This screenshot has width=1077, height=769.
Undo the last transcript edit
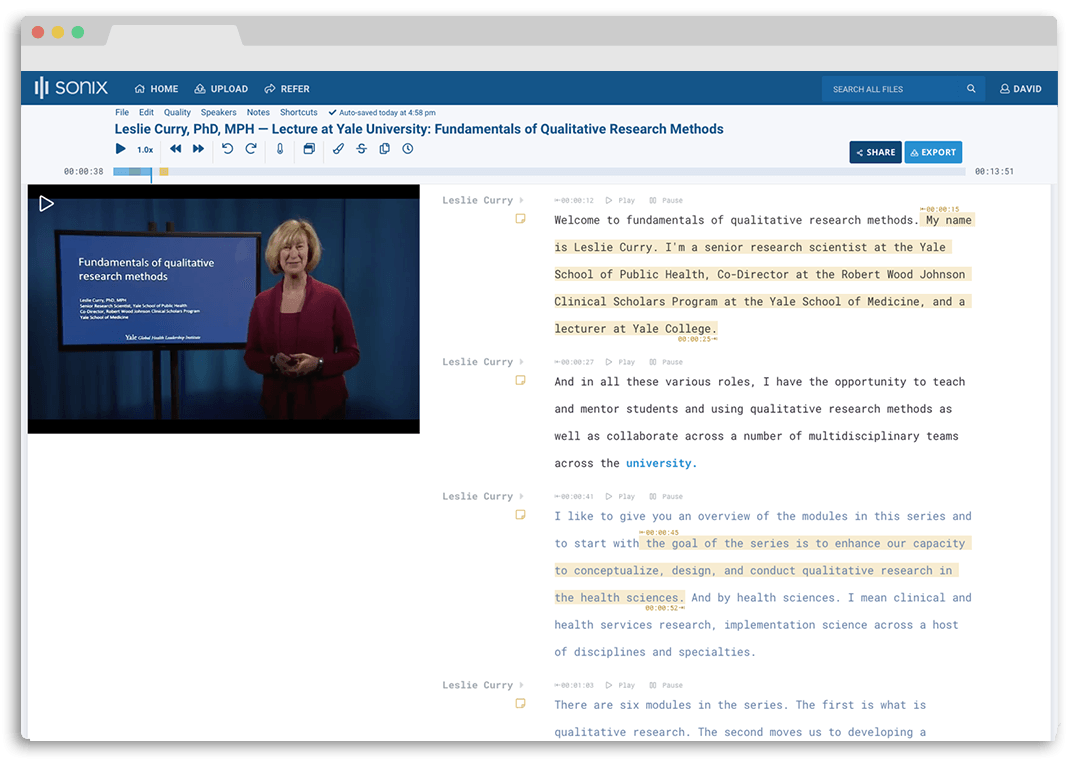tap(227, 148)
